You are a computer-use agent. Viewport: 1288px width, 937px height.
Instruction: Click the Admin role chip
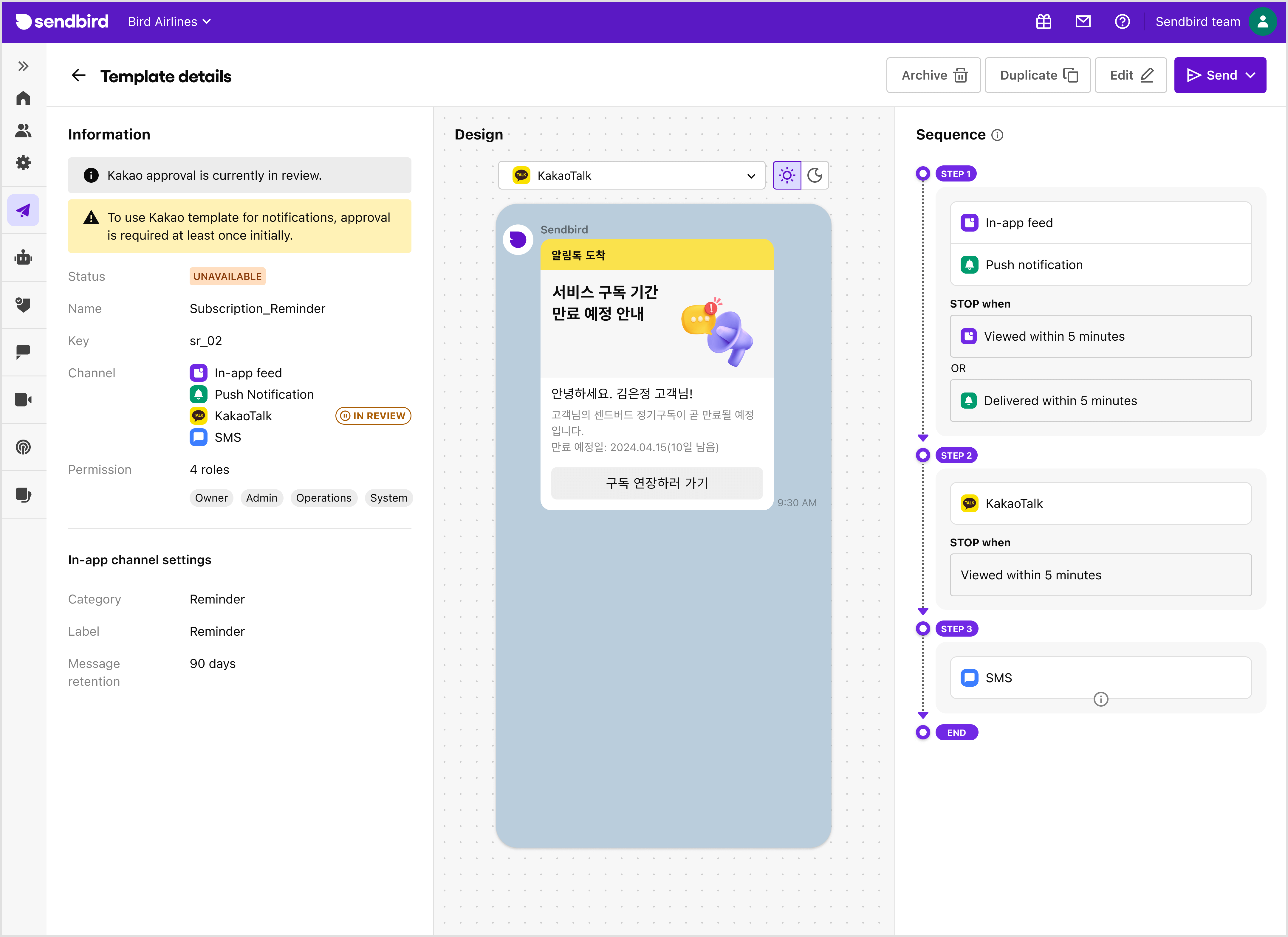(262, 498)
